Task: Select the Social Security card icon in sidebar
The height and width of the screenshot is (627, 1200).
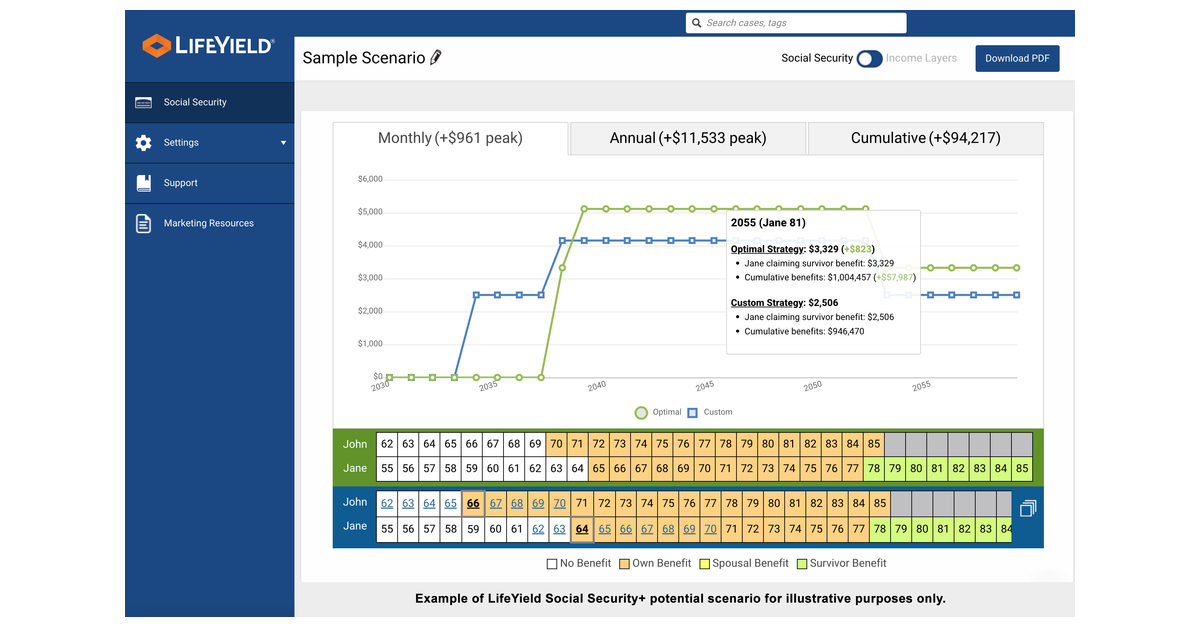Action: [143, 102]
